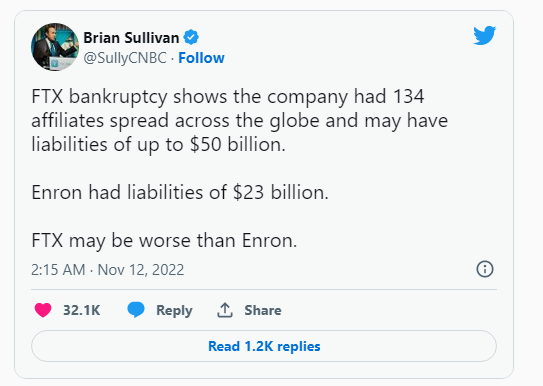Follow the SullyCNBC account
Viewport: 543px width, 386px height.
(201, 58)
